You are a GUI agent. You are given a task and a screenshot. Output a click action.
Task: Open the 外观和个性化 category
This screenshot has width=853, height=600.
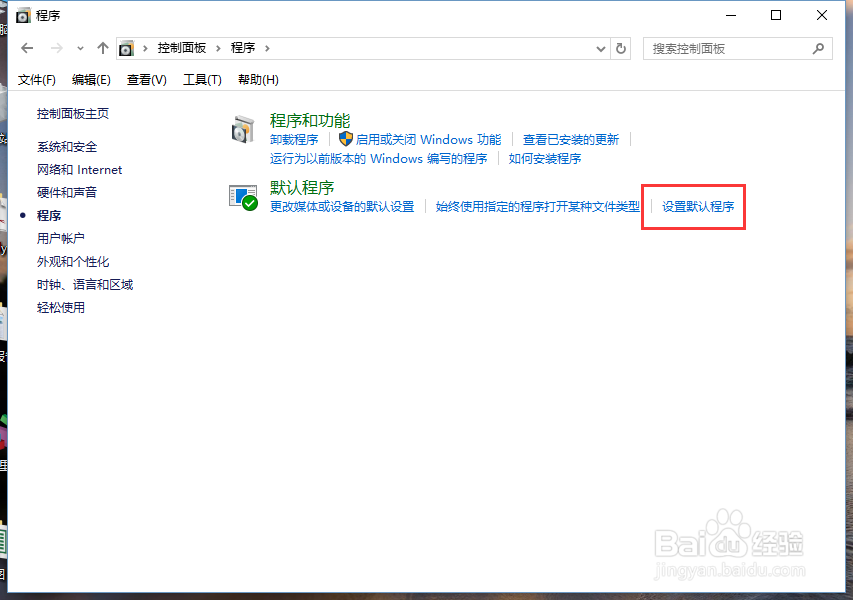(73, 262)
